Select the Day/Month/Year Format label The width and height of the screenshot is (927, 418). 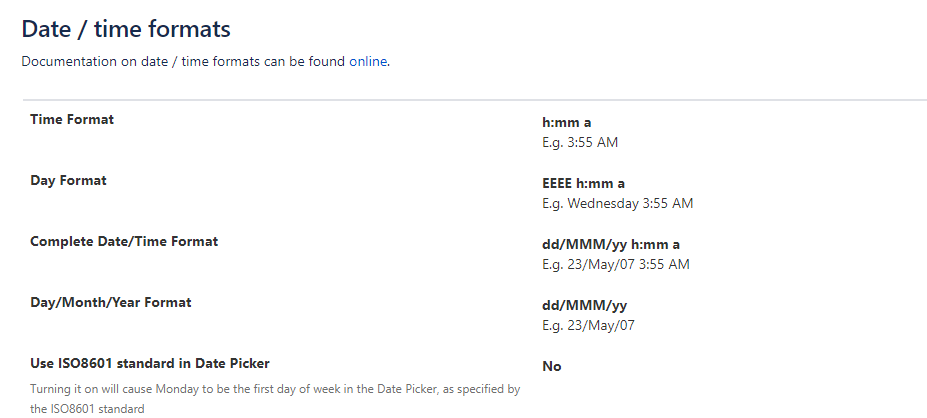click(111, 301)
